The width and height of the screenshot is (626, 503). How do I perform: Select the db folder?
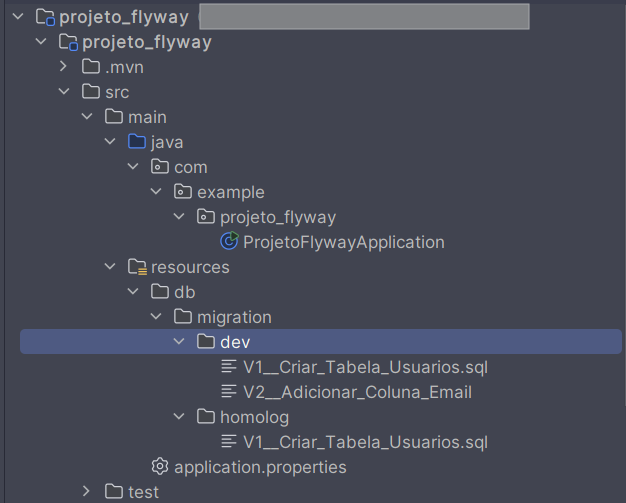click(x=184, y=292)
